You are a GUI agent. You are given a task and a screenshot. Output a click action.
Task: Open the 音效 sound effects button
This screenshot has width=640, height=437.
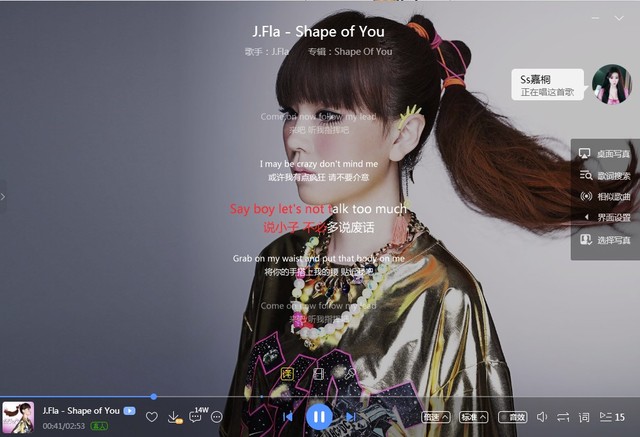(512, 417)
